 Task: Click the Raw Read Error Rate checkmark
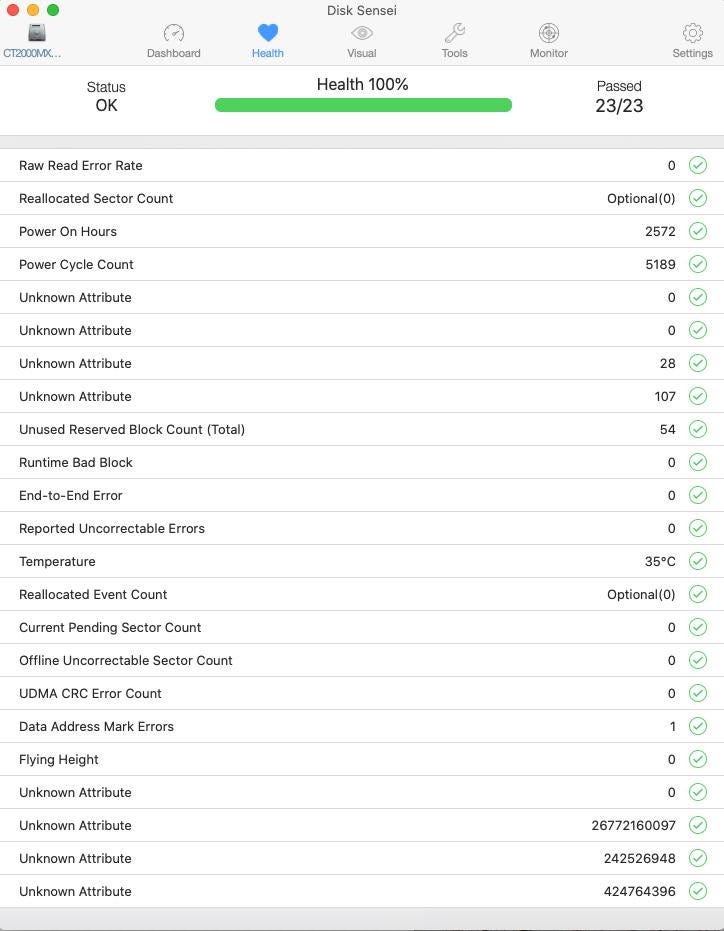[698, 165]
